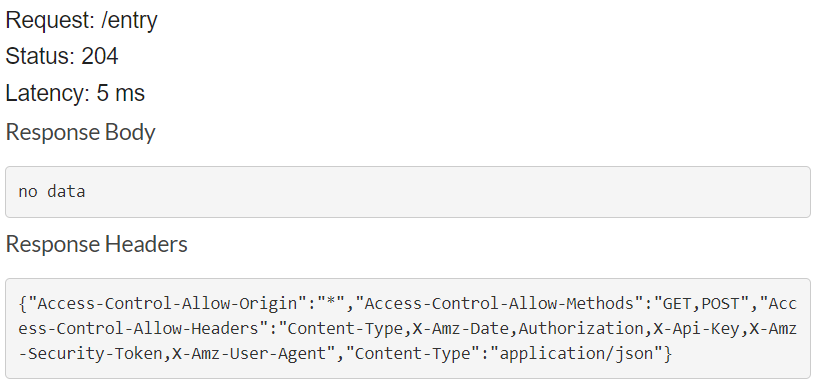
Task: Click "X-Amz-User-Agent" in headers box
Action: (x=249, y=354)
